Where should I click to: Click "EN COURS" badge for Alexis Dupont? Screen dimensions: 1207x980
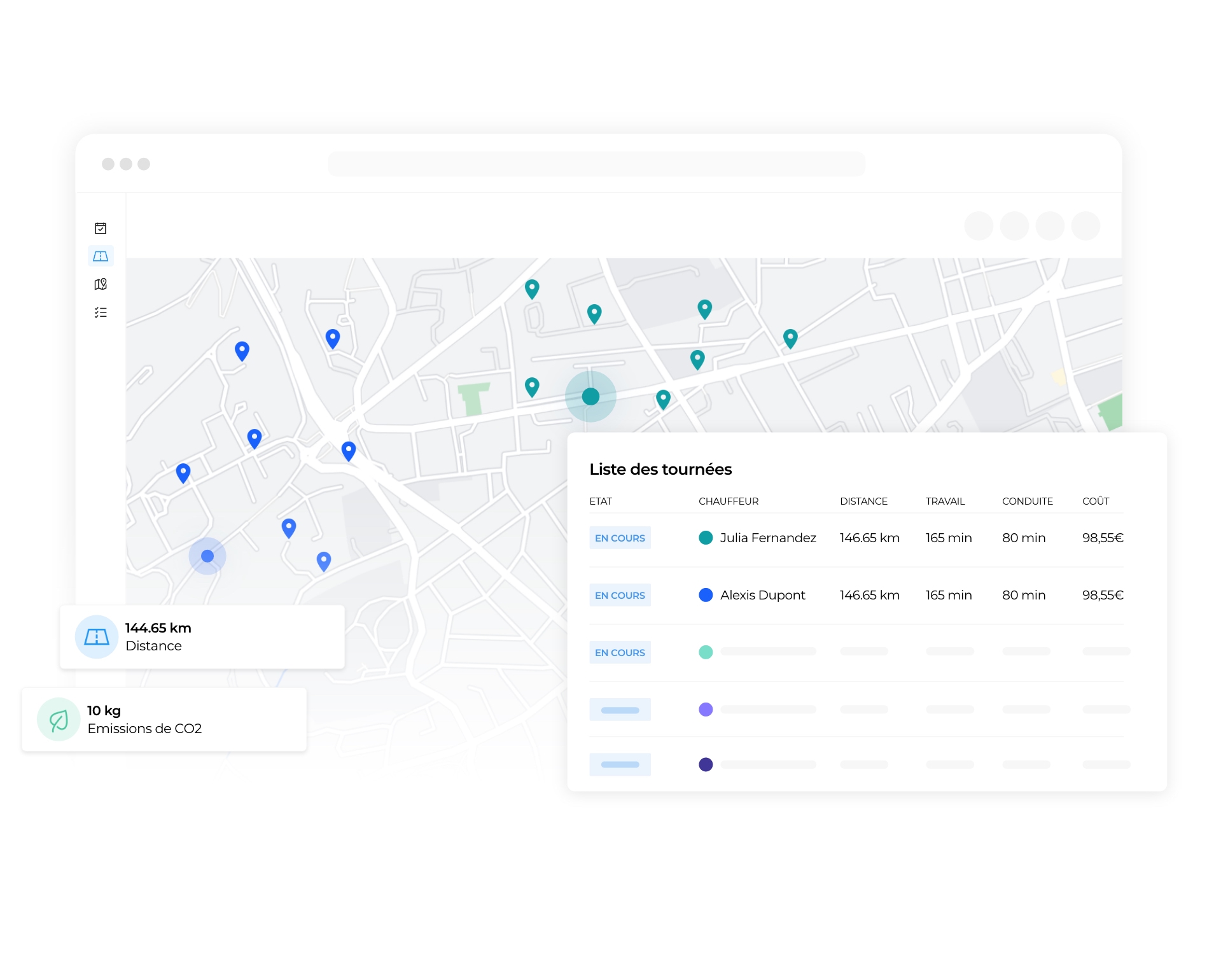[620, 595]
